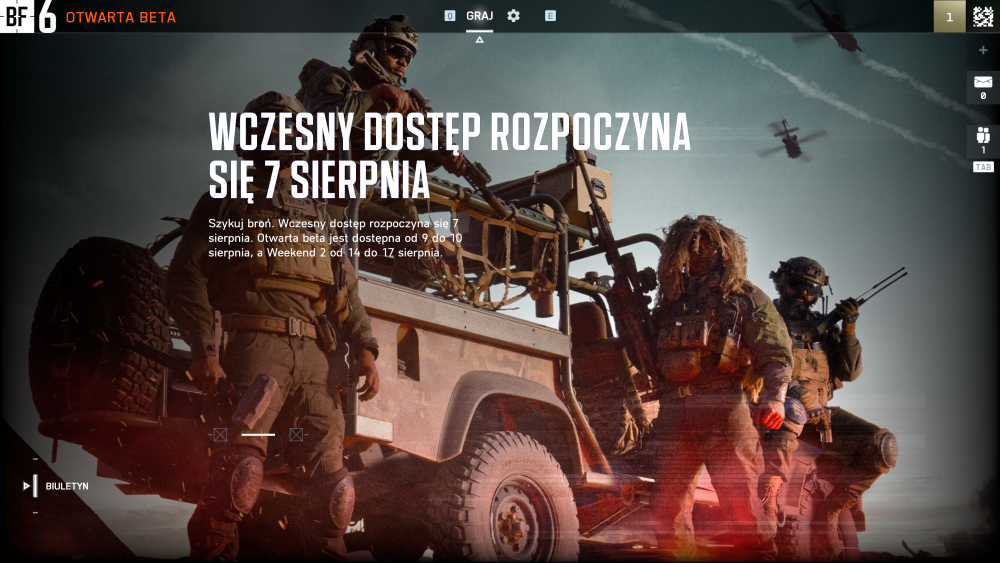Click the Q key hint for previous tab
Viewport: 1000px width, 563px height.
pyautogui.click(x=450, y=16)
